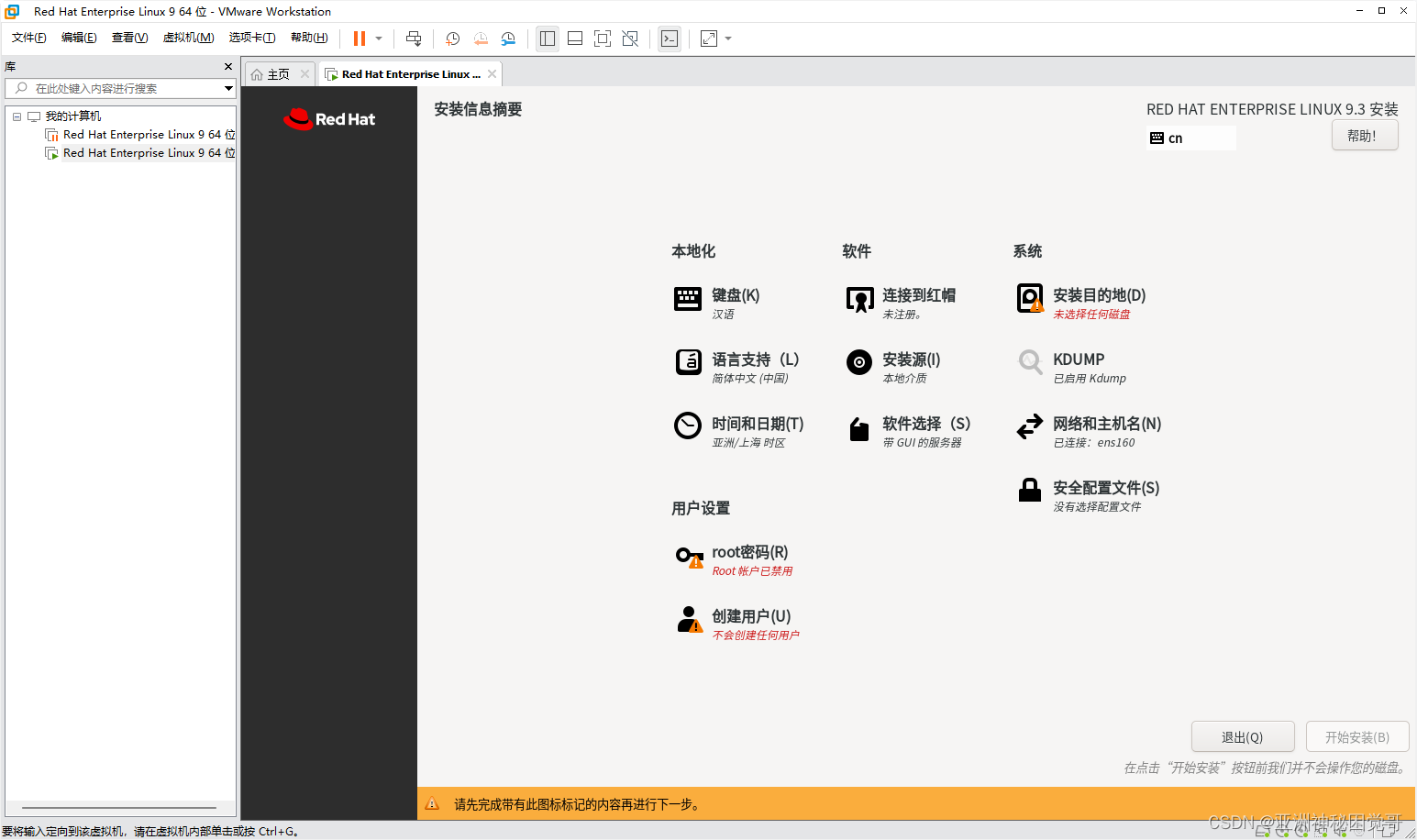
Task: Open the 虚拟机(M) menu
Action: (x=188, y=38)
